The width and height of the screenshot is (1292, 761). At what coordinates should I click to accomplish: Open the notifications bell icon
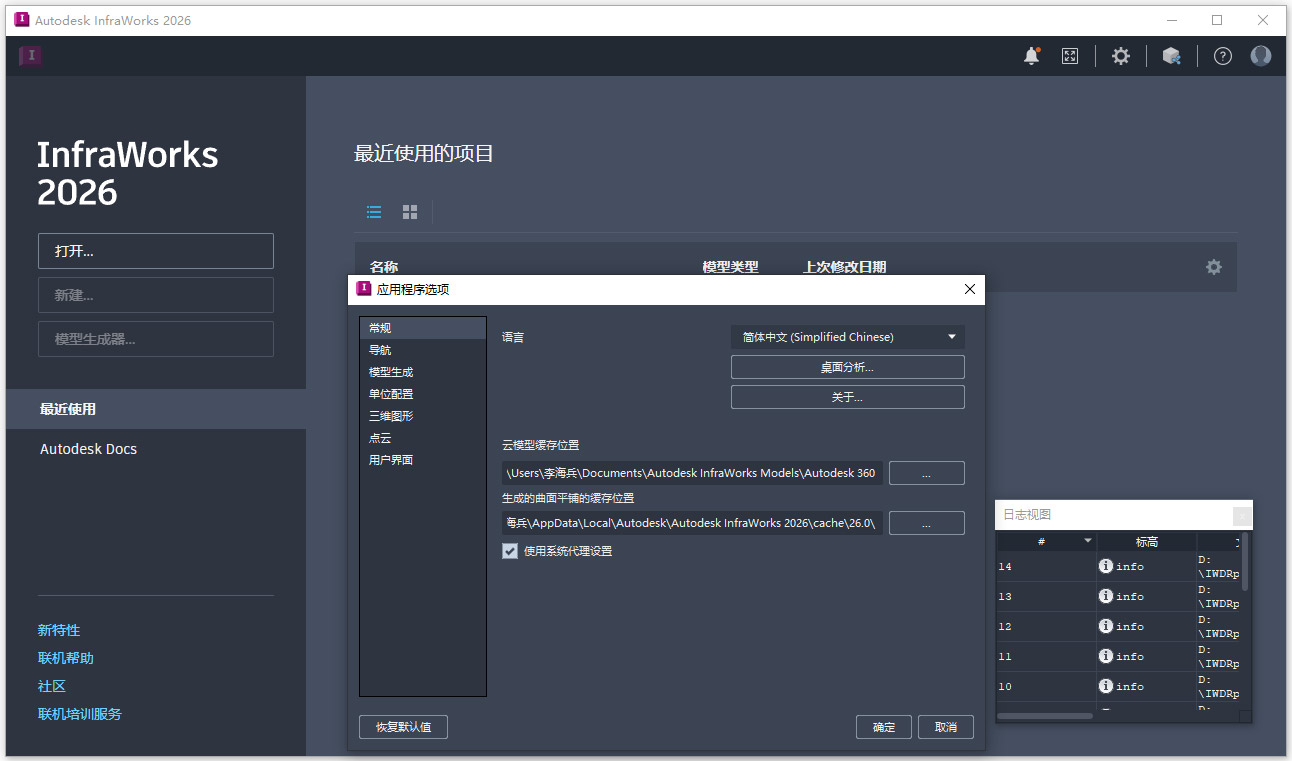tap(1031, 56)
